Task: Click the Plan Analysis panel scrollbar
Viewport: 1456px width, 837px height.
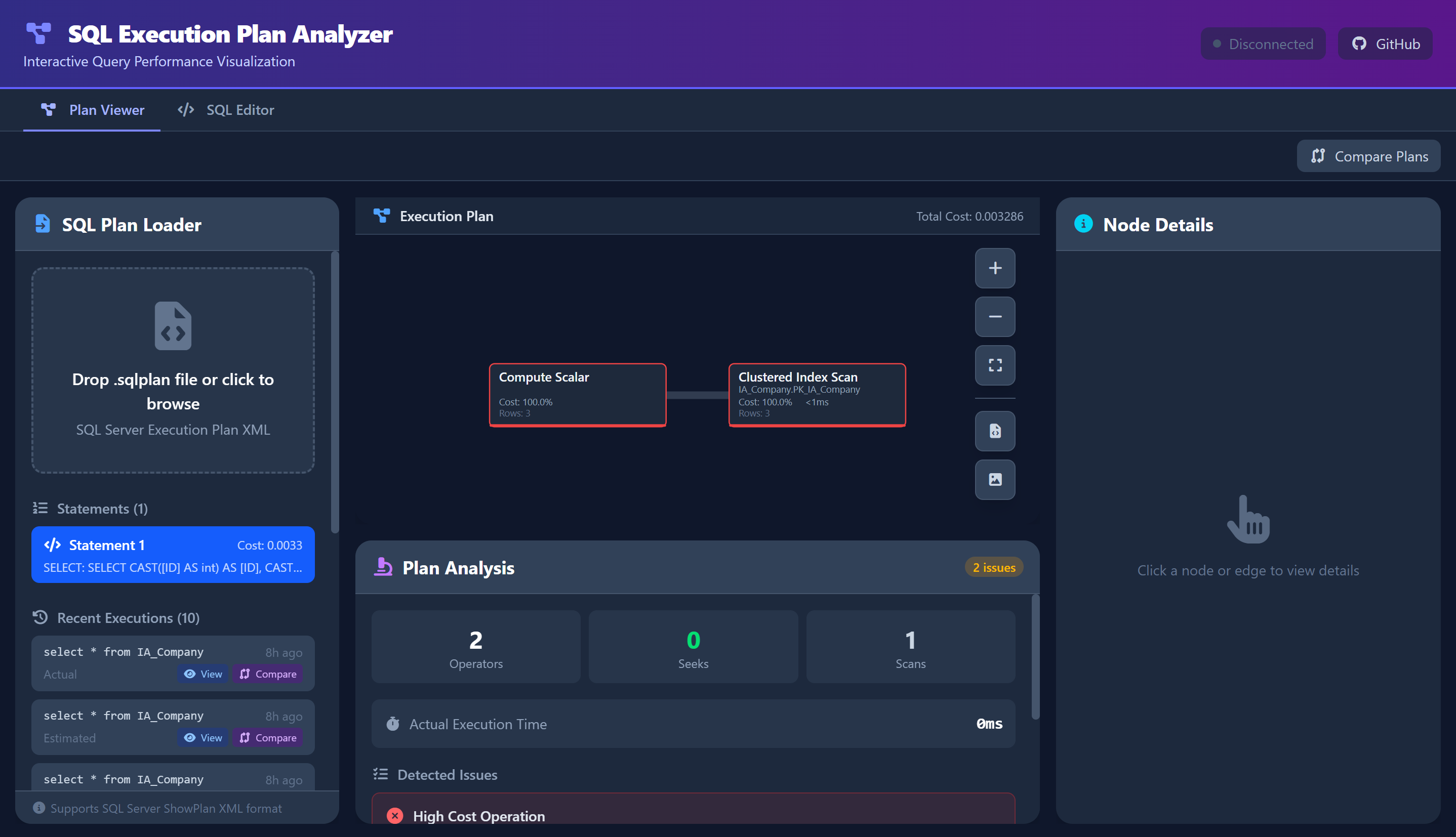Action: click(1035, 656)
